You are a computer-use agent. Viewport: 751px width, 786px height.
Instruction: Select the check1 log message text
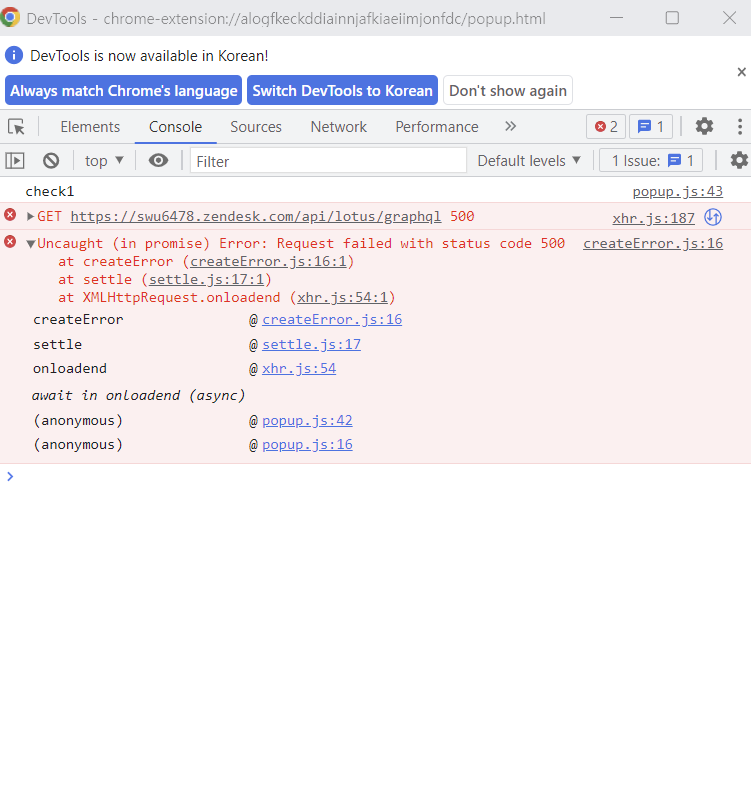(50, 191)
